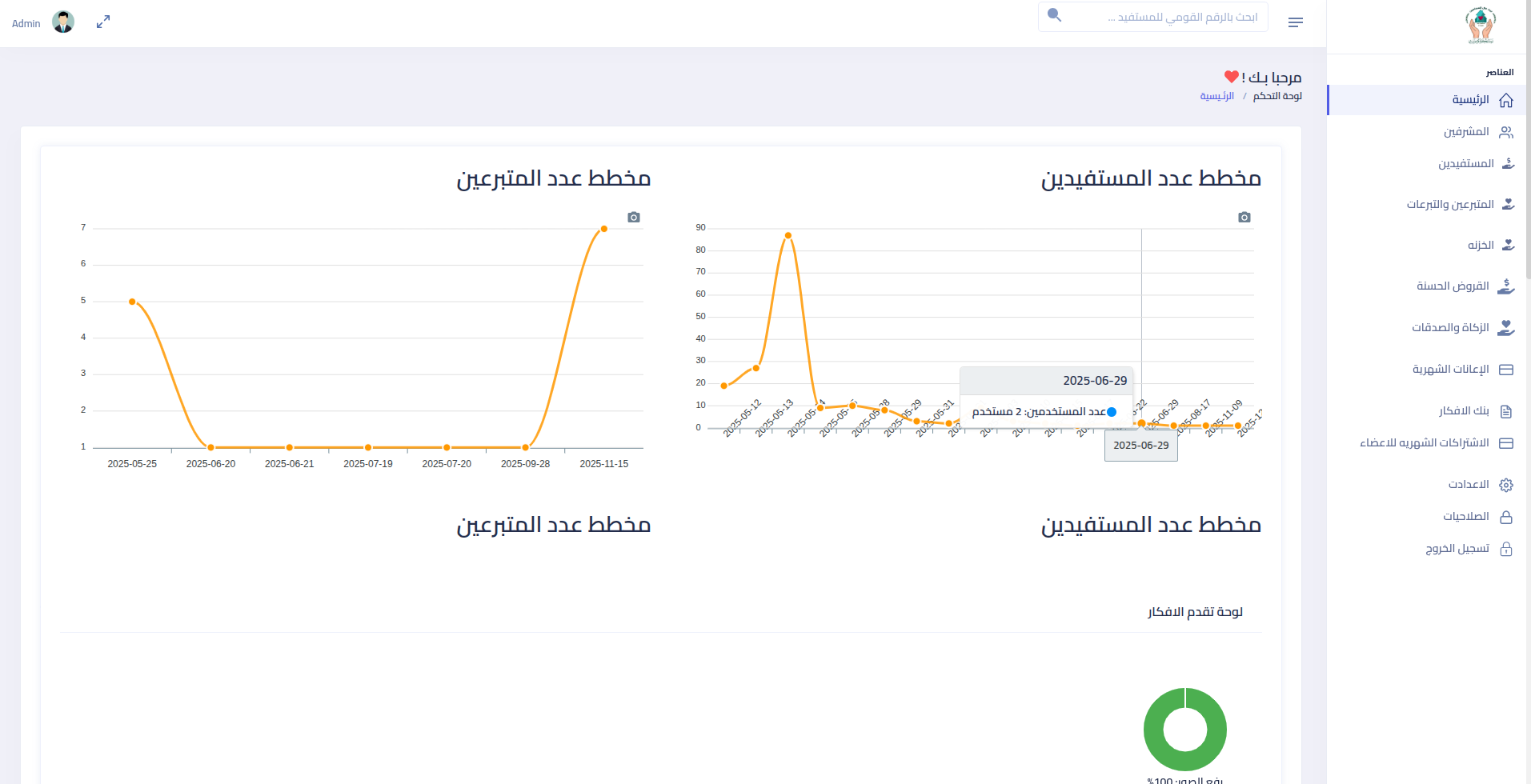Open المشرفين supervisors menu item
Image resolution: width=1531 pixels, height=784 pixels.
(1466, 132)
